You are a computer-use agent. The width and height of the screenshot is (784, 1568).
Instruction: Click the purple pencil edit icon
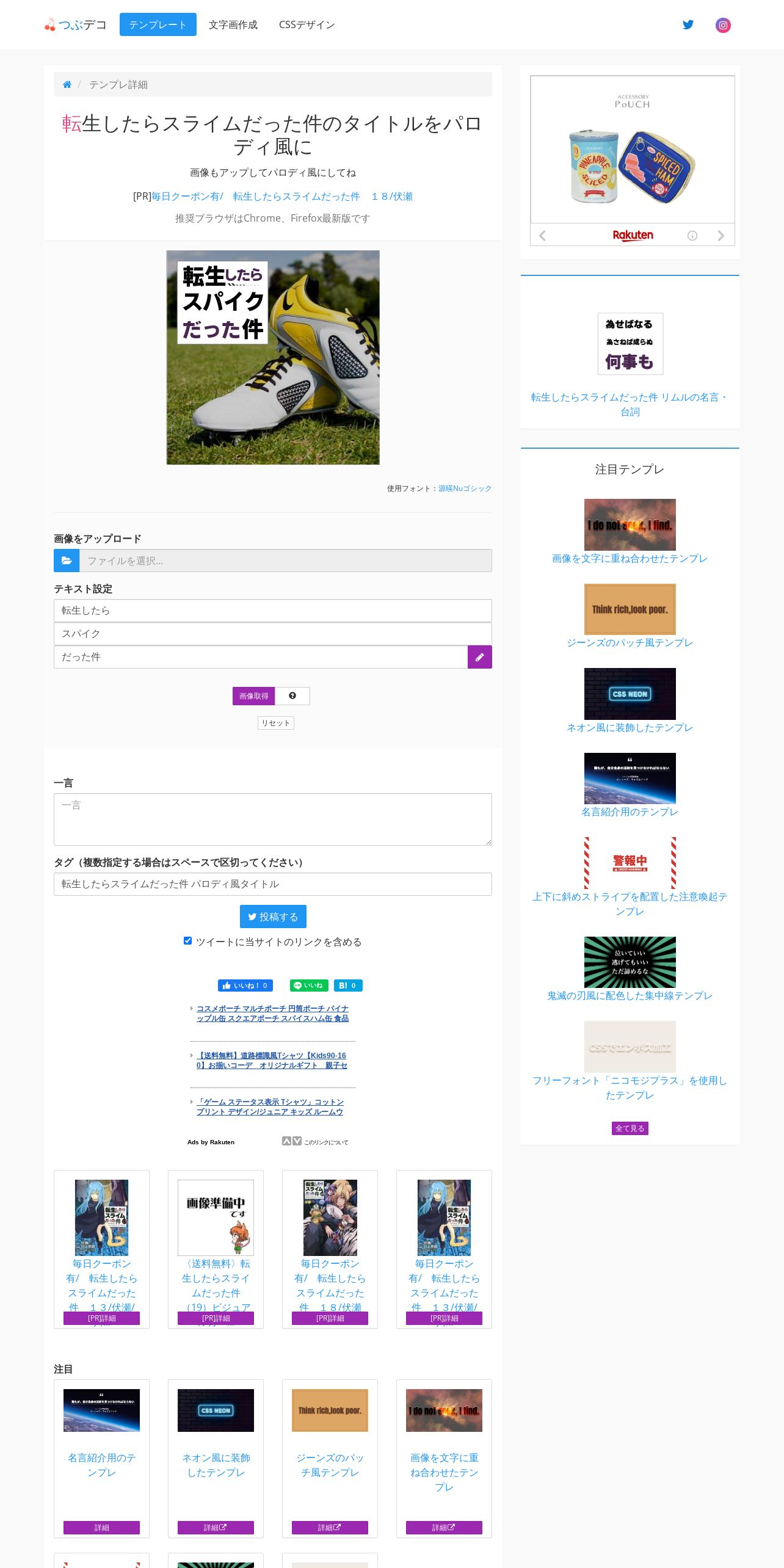480,657
